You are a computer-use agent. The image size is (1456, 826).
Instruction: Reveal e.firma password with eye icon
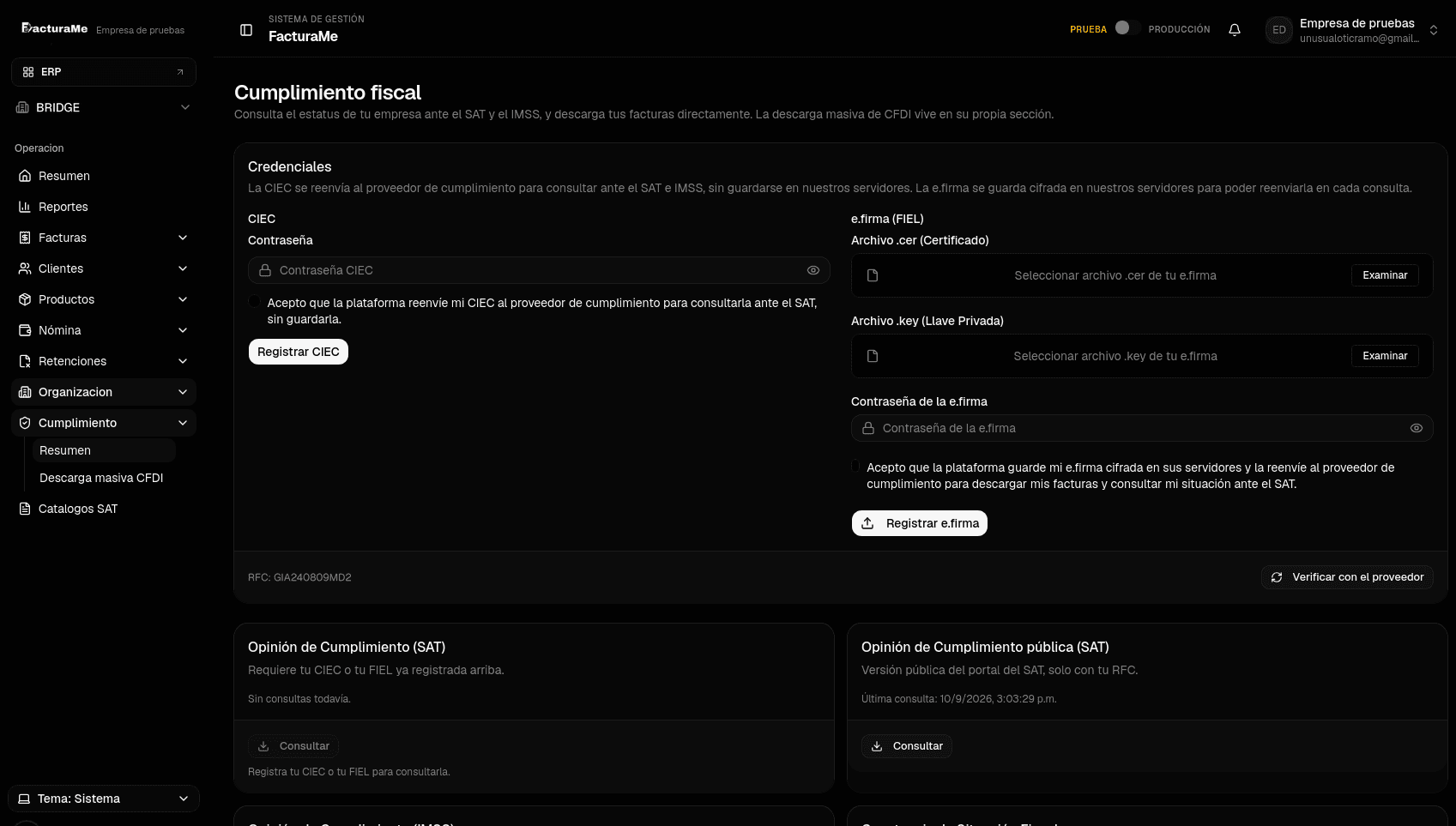click(1417, 428)
